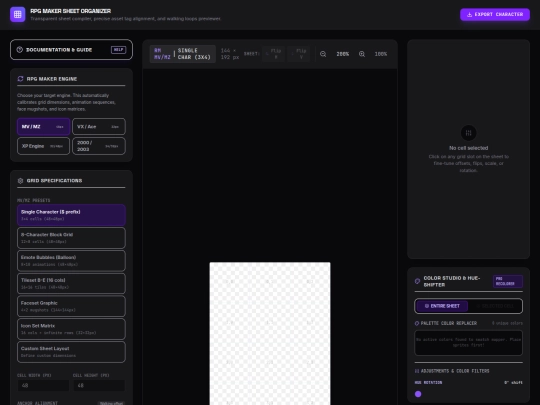Select the VX / Ace engine
Image resolution: width=540 pixels, height=405 pixels.
tap(99, 127)
